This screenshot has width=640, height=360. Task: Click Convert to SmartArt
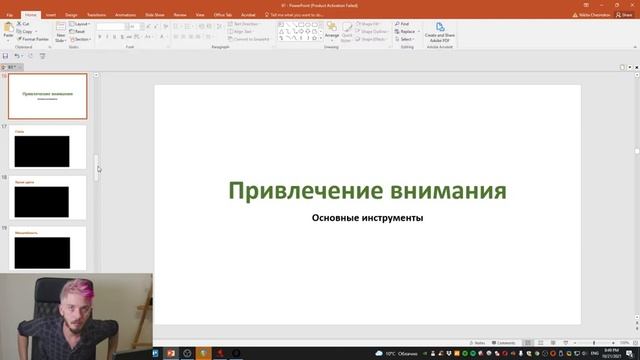(x=249, y=39)
